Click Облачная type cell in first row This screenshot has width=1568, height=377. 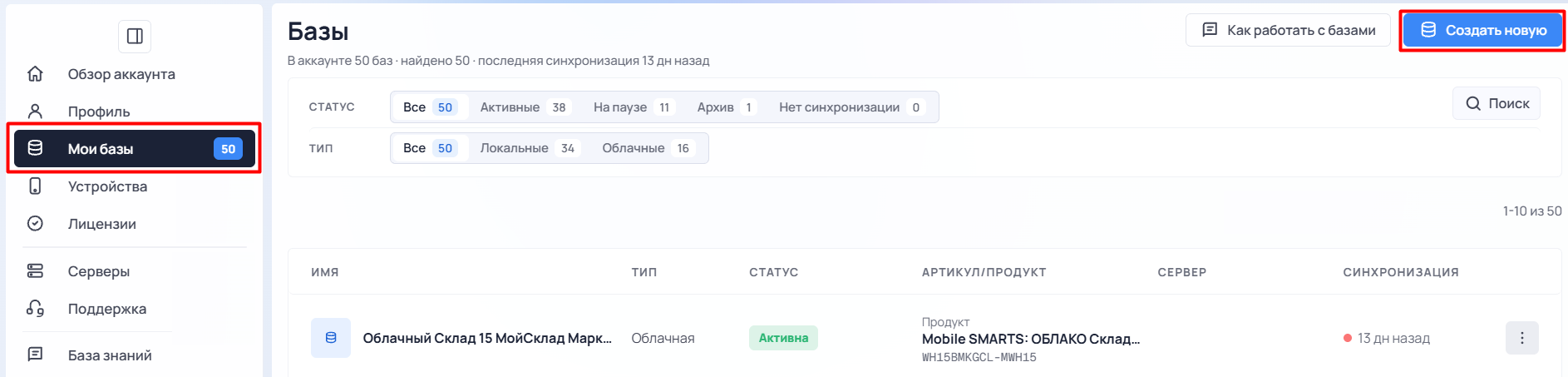pyautogui.click(x=663, y=338)
